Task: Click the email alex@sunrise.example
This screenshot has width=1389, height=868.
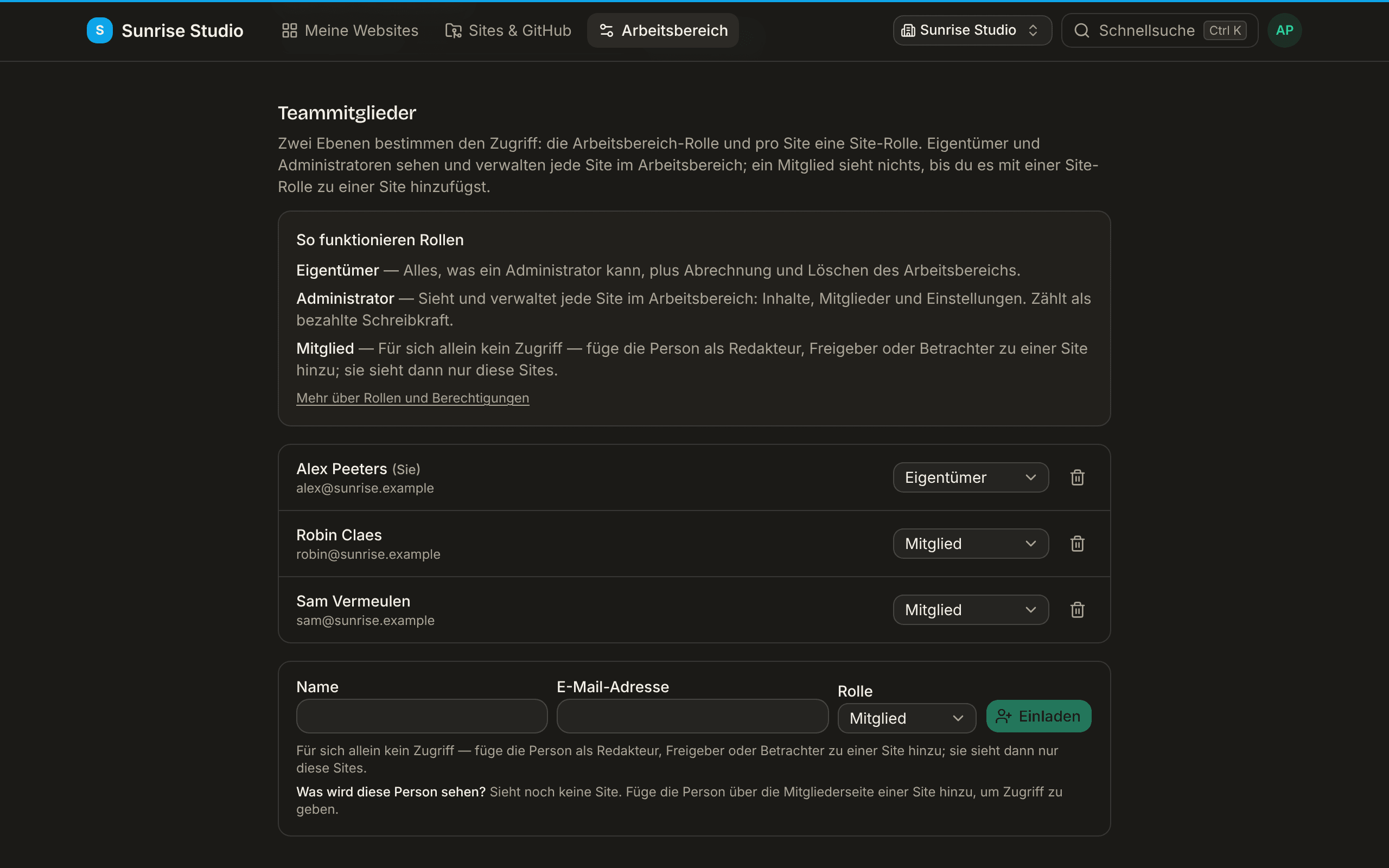Action: click(x=365, y=488)
